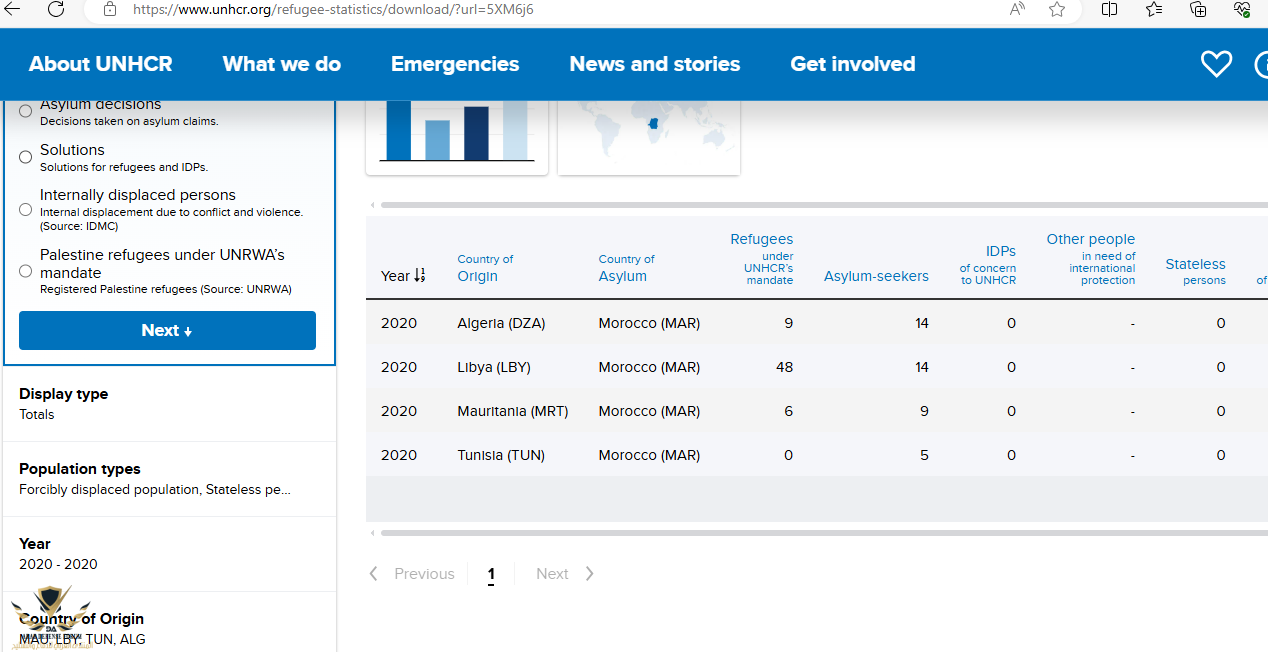Expand the Population types filter section
Viewport: 1268px width, 652px height.
point(169,479)
